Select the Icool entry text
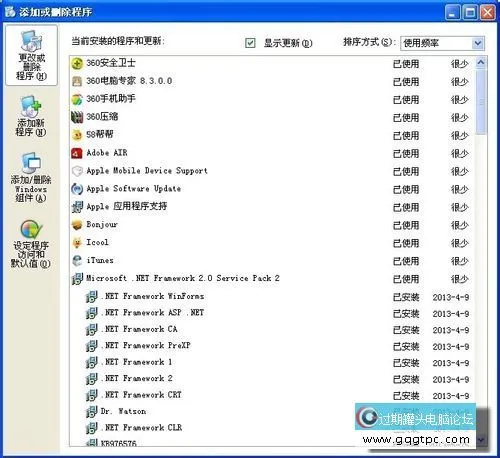Screen dimensions: 500x458 click(x=97, y=242)
